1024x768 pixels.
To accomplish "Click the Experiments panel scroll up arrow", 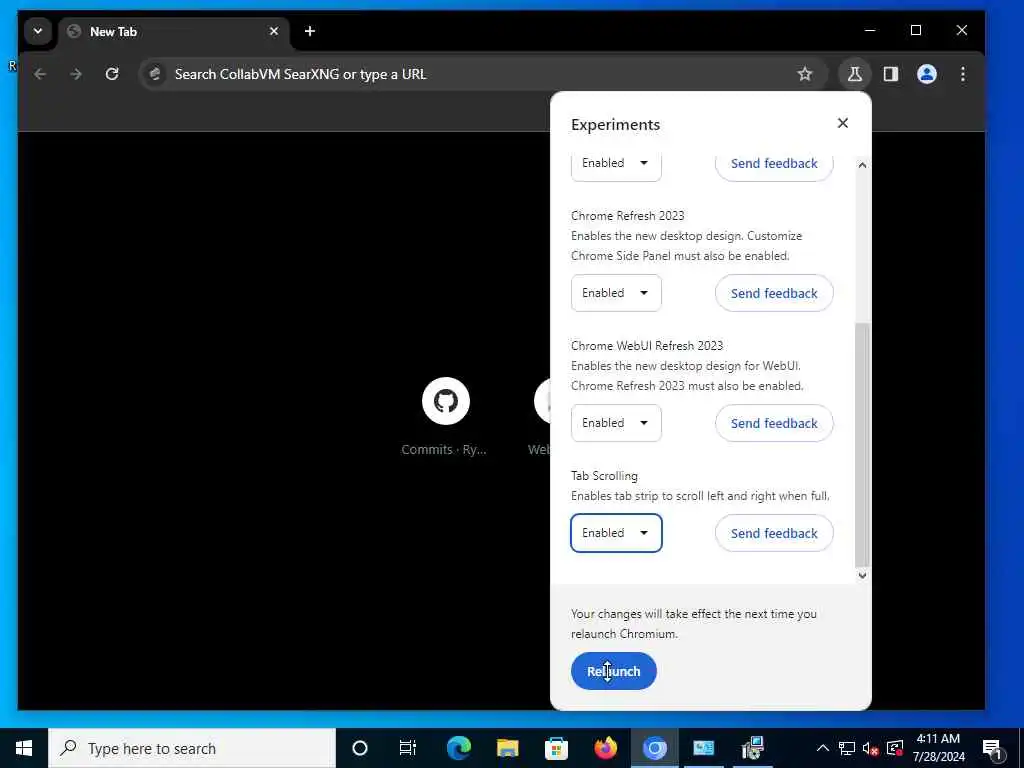I will (x=862, y=165).
